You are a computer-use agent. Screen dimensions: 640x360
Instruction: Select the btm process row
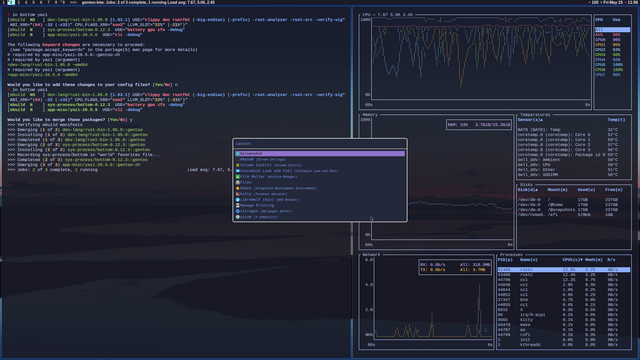[x=564, y=300]
